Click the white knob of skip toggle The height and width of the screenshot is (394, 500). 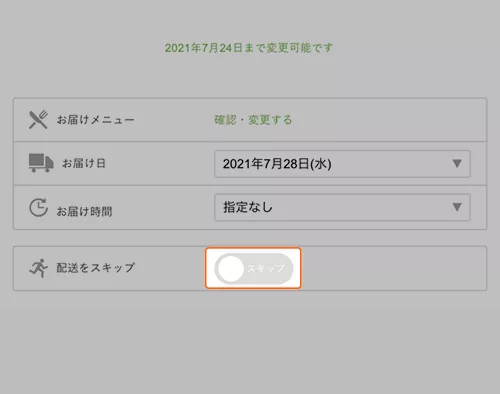click(231, 269)
